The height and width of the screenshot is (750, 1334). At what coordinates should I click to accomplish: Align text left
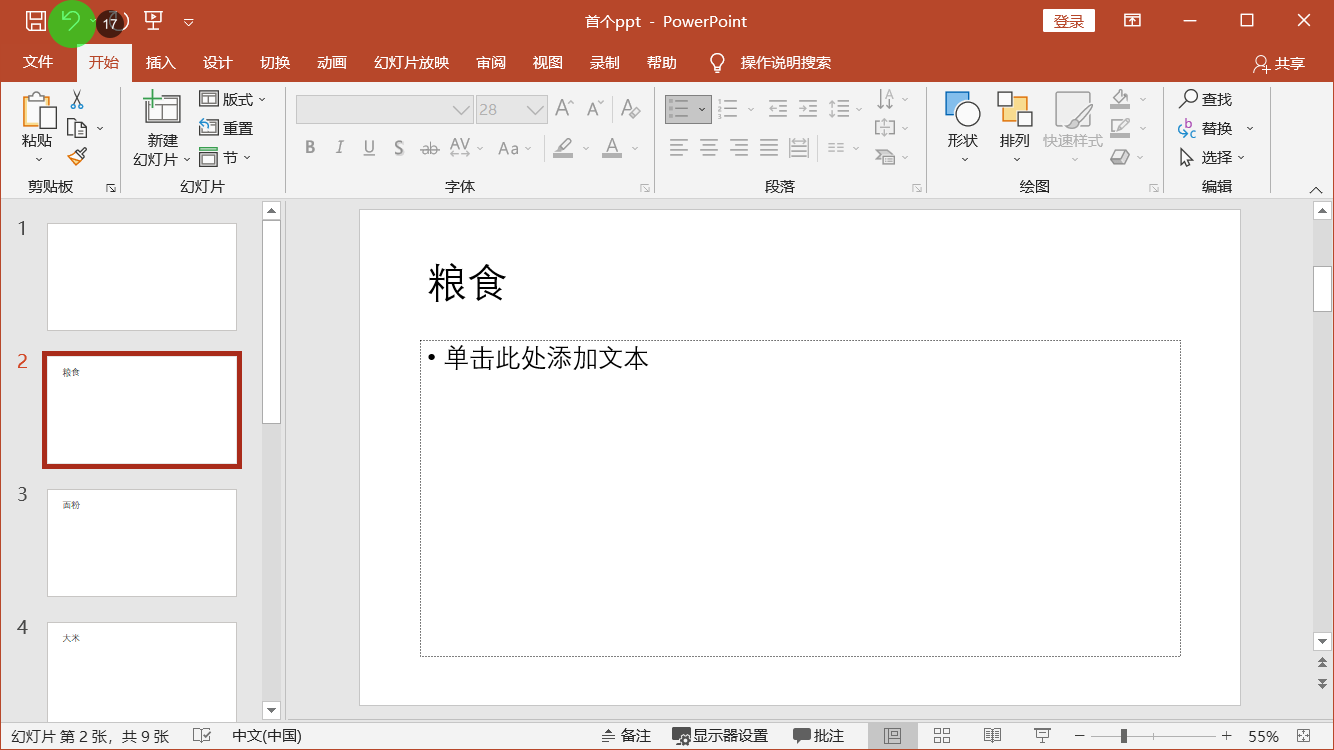pyautogui.click(x=679, y=148)
